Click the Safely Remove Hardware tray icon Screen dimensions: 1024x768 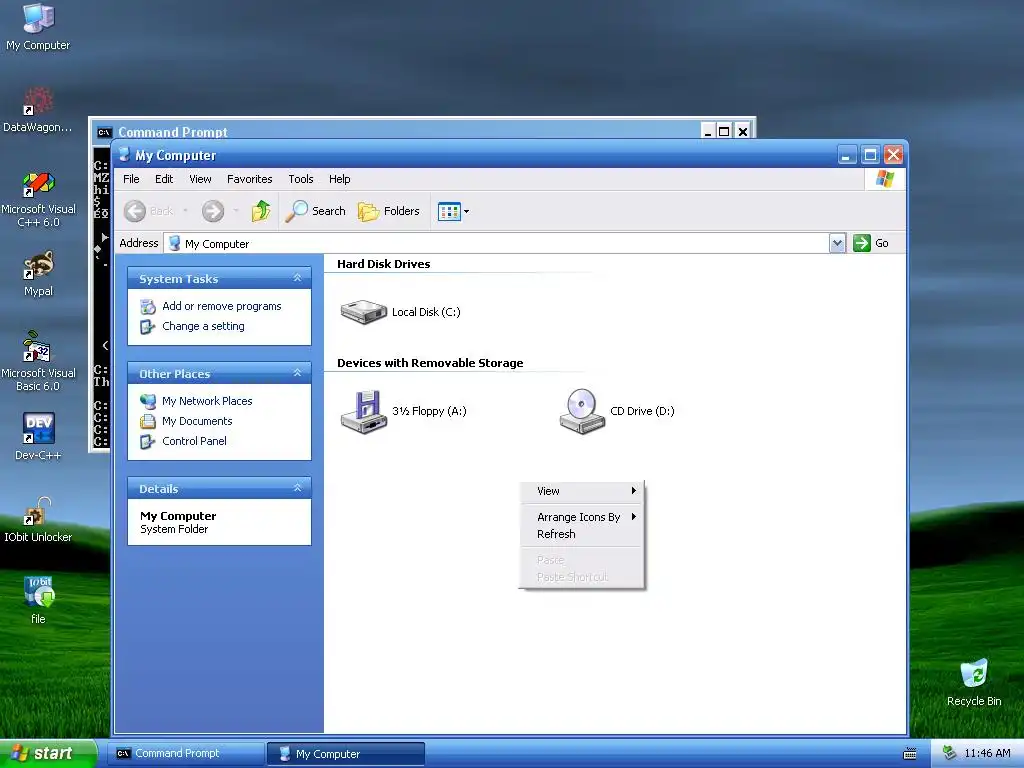coord(948,754)
